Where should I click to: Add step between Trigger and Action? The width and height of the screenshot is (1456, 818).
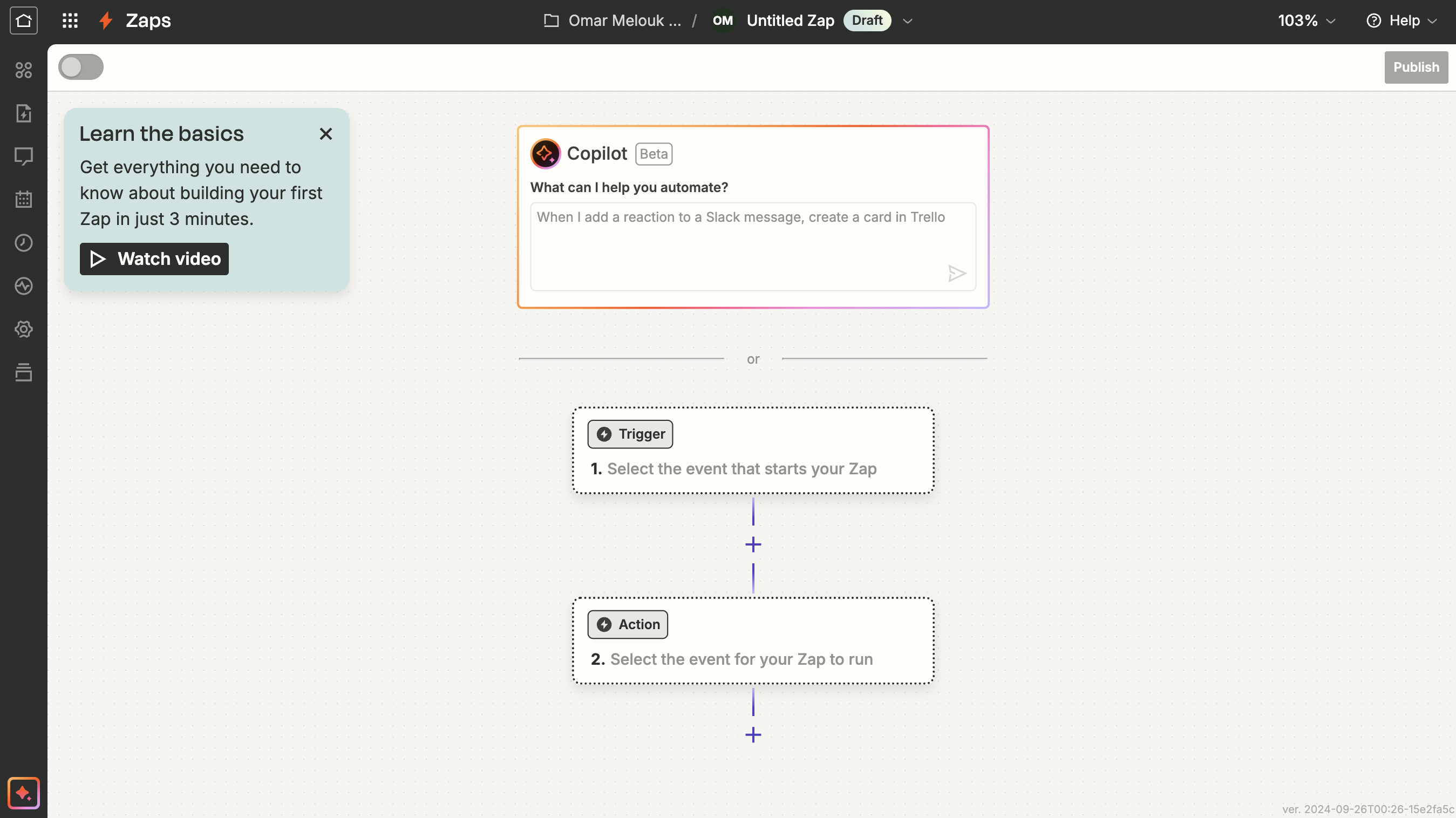coord(753,544)
